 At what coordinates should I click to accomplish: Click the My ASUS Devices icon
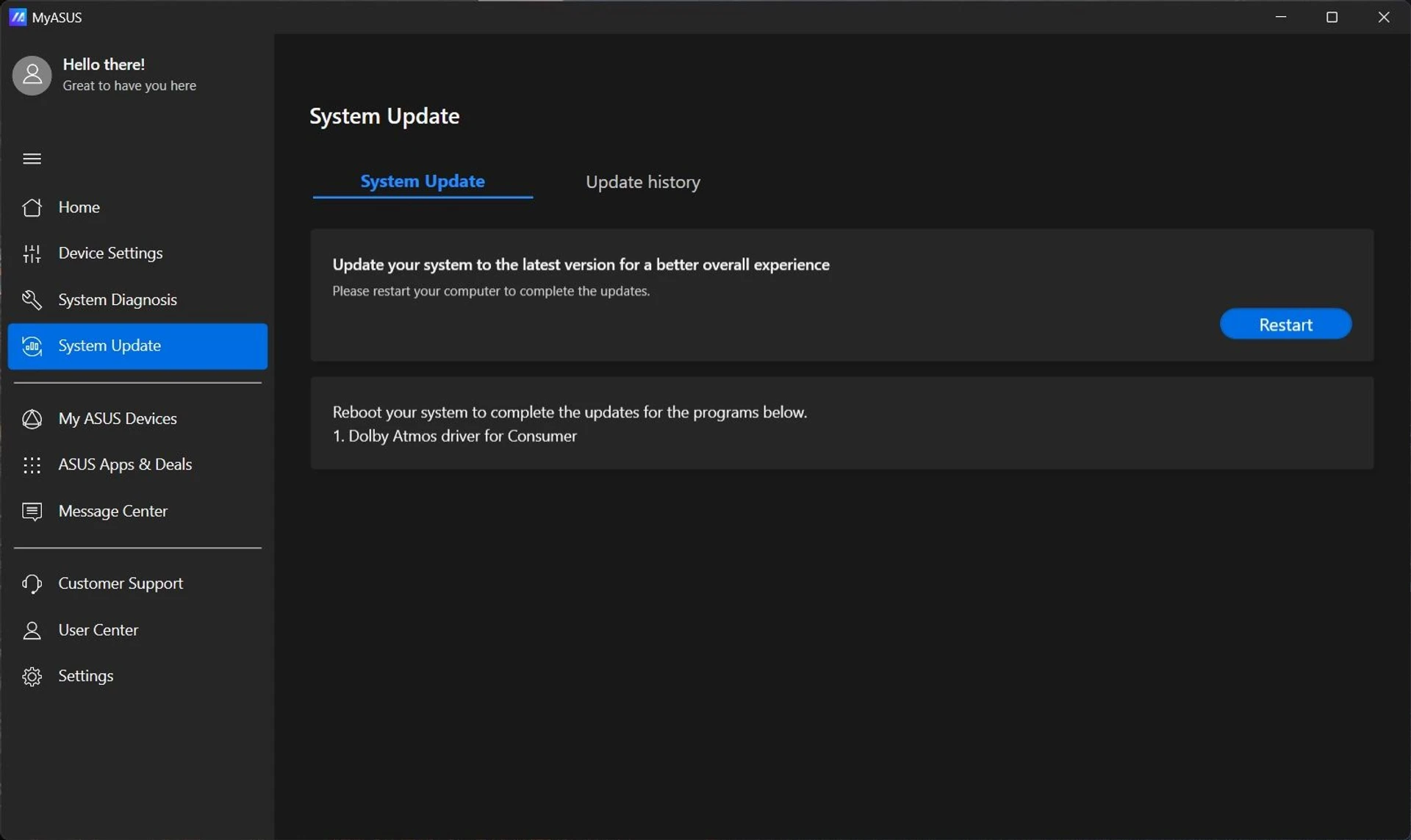click(x=32, y=419)
